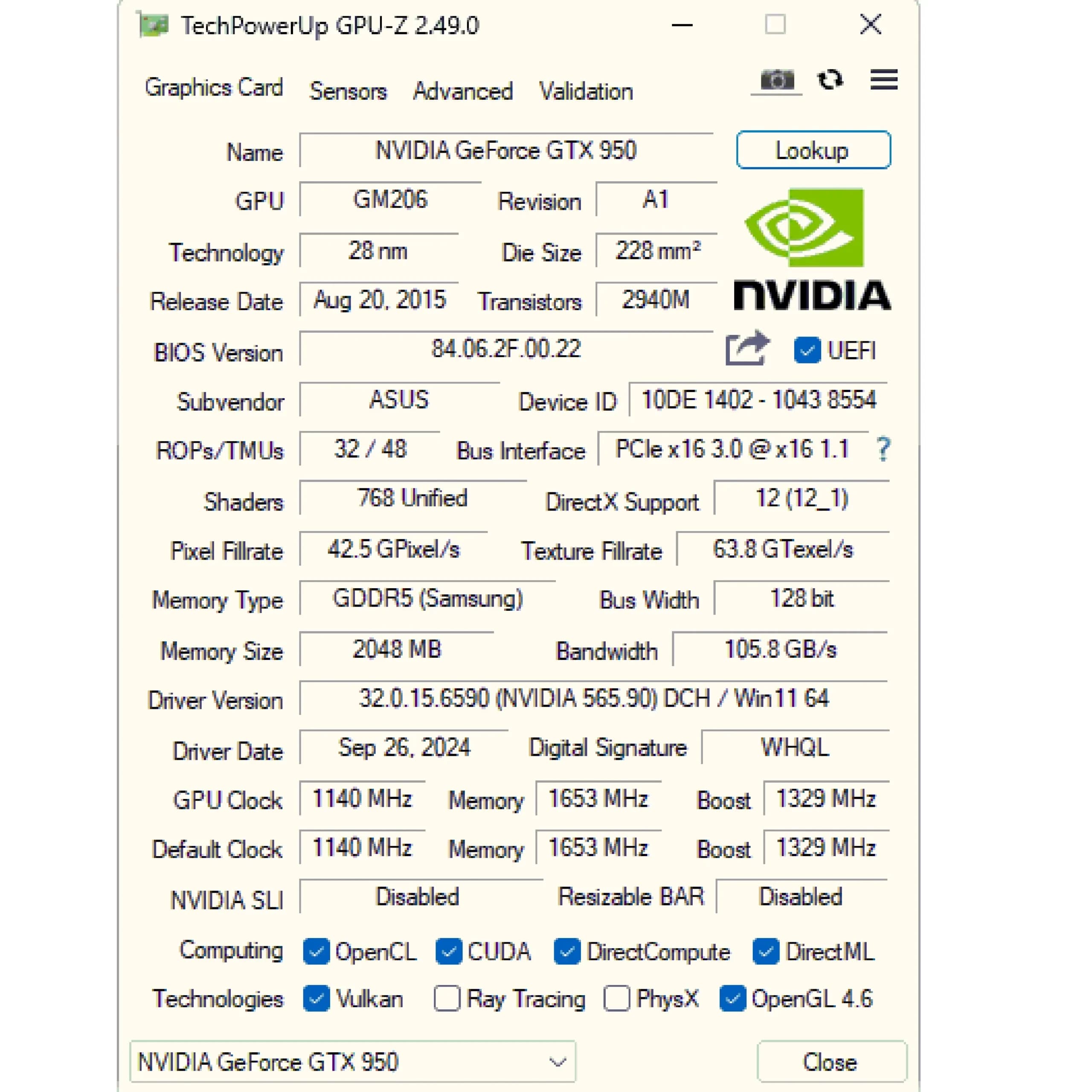Image resolution: width=1092 pixels, height=1092 pixels.
Task: Click the Lookup button
Action: click(813, 150)
